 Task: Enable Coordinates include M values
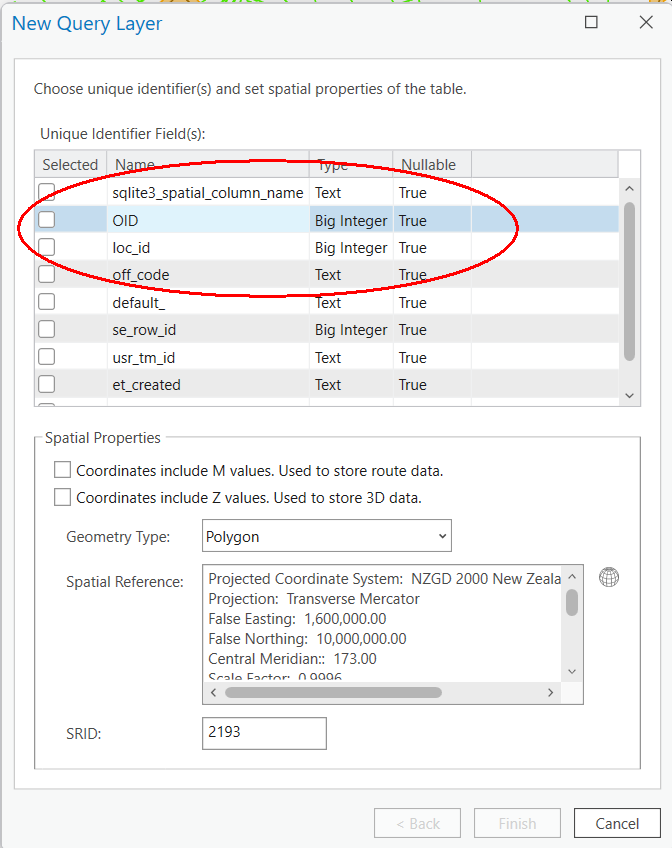coord(63,470)
